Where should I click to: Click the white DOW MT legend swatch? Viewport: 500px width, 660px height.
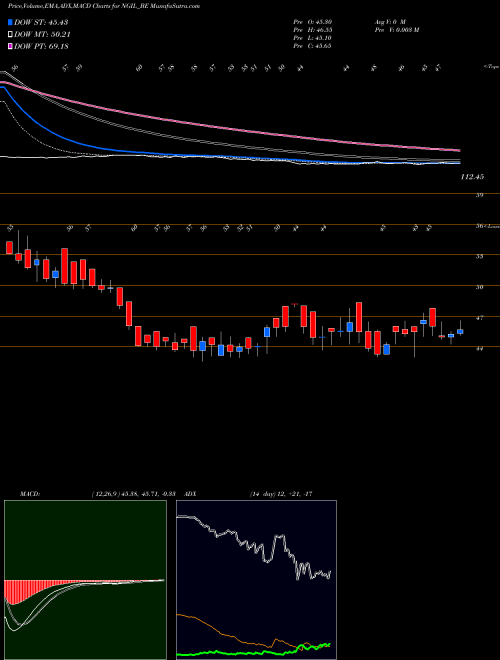point(10,34)
